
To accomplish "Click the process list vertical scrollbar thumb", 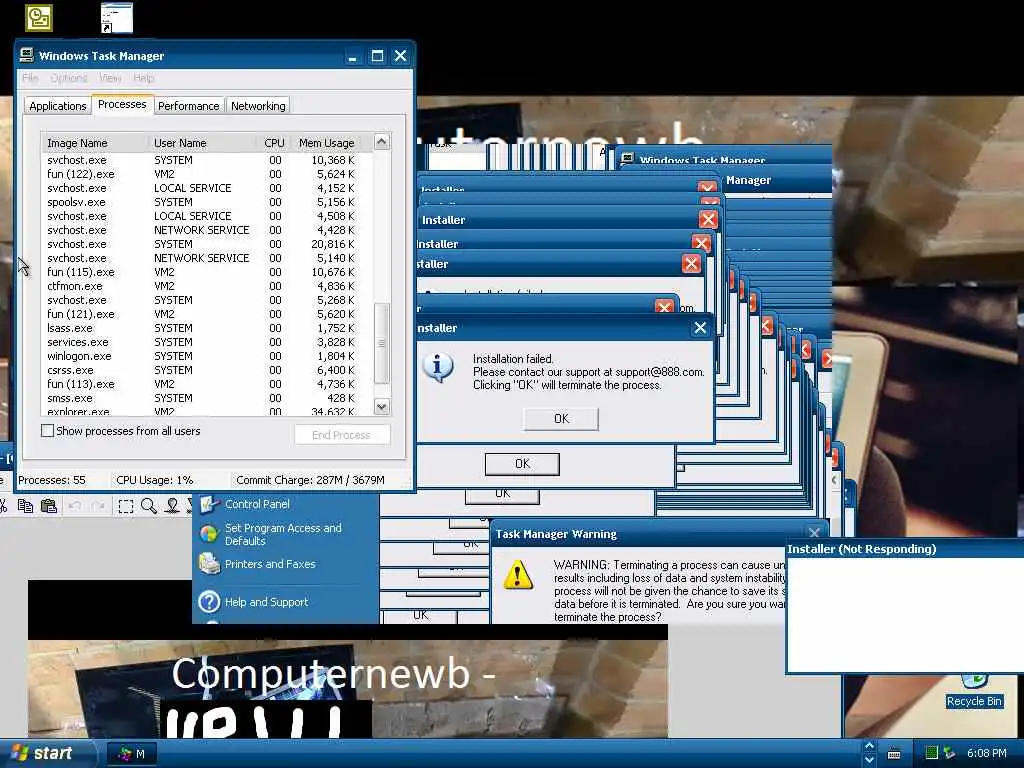I will (381, 343).
